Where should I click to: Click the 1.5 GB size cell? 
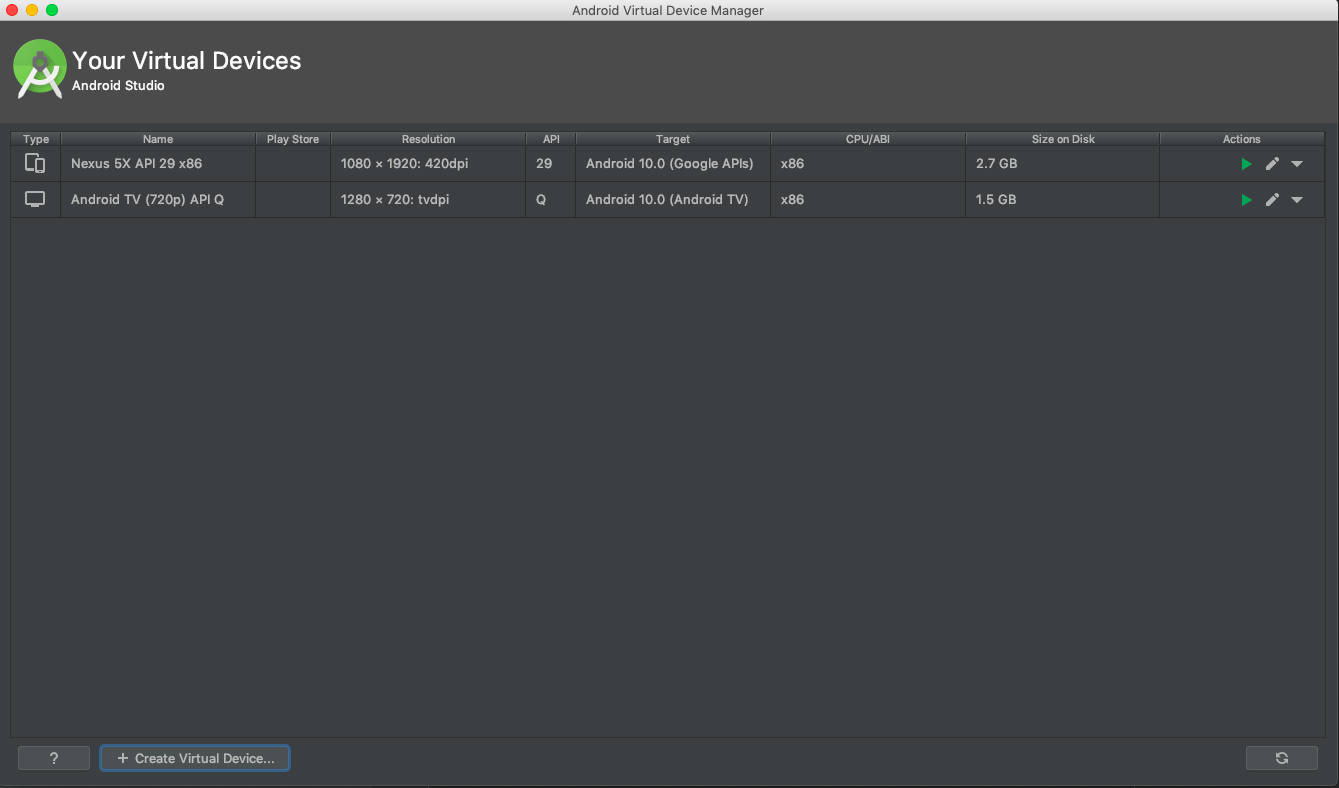[1063, 199]
